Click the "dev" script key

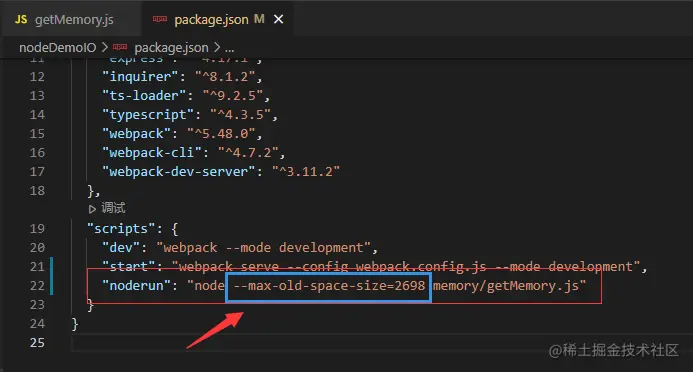tap(121, 248)
